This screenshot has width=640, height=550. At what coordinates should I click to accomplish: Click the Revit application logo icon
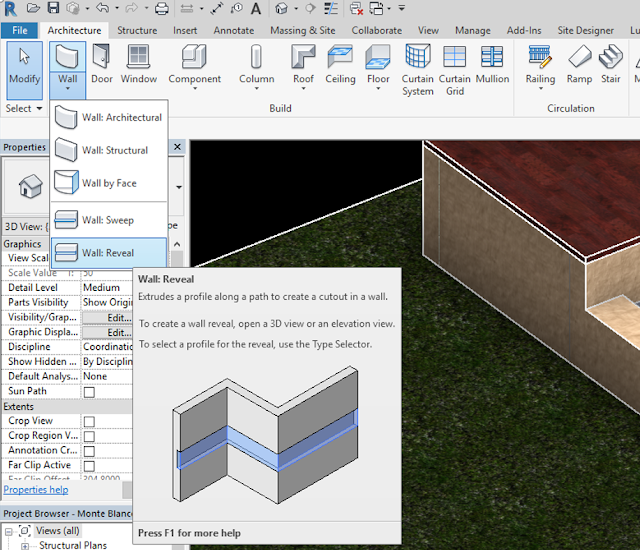[x=10, y=9]
